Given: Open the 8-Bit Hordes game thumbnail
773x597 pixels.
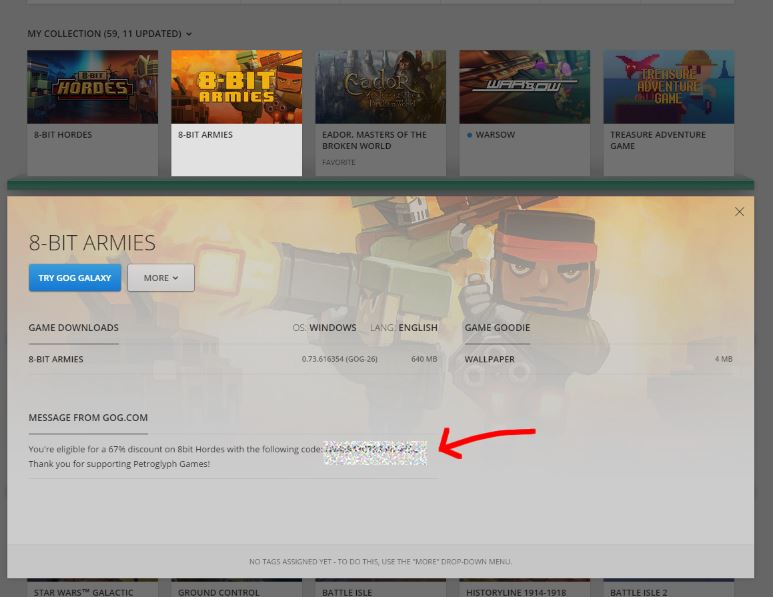Looking at the screenshot, I should tap(93, 87).
